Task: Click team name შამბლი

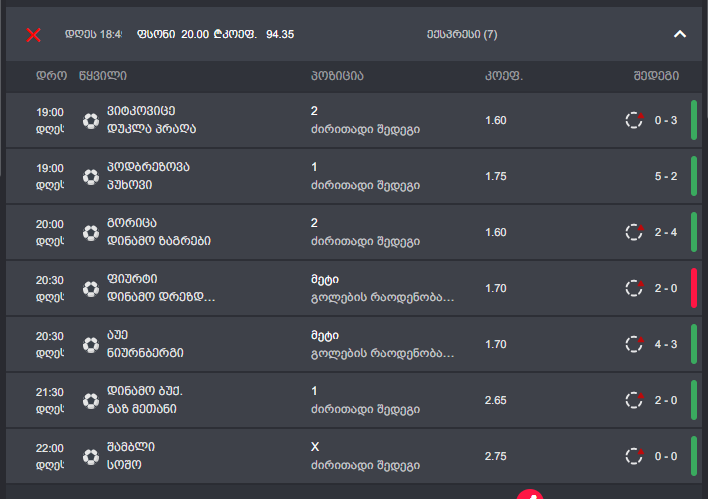Action: (130, 447)
